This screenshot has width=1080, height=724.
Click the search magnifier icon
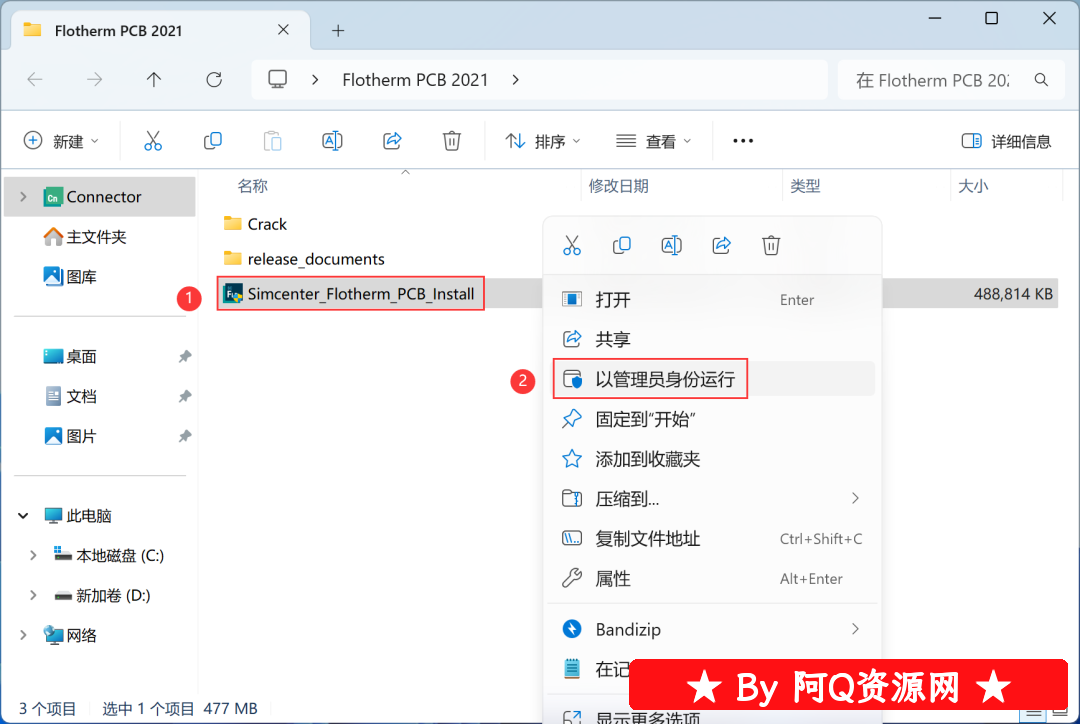click(x=1041, y=80)
